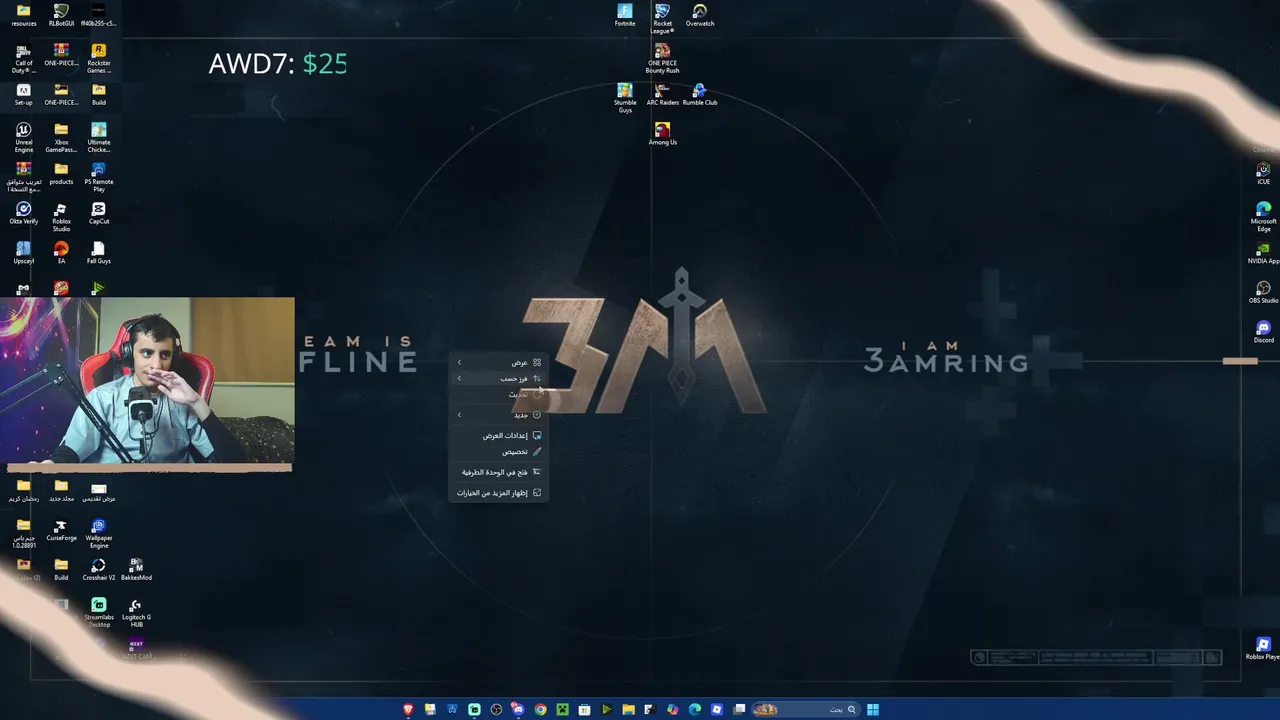Select the Streamlabs Desktop shortcut
Viewport: 1280px width, 720px height.
(x=99, y=613)
